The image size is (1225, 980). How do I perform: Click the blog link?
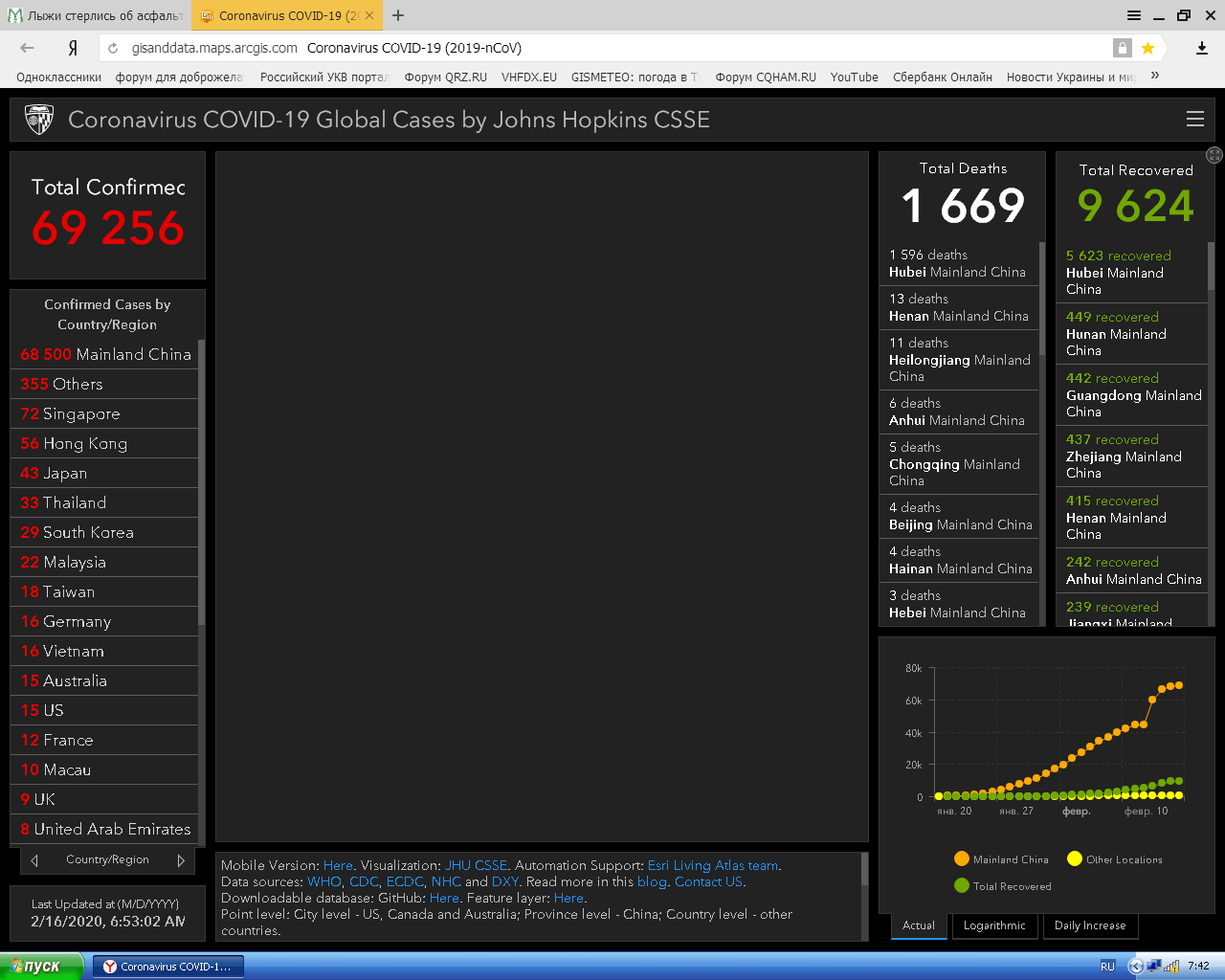click(x=652, y=881)
